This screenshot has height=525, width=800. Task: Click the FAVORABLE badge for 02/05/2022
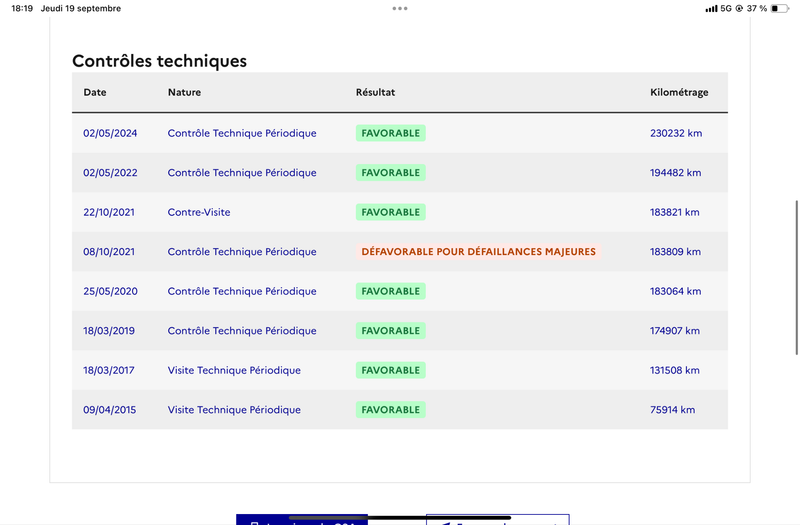pos(391,173)
